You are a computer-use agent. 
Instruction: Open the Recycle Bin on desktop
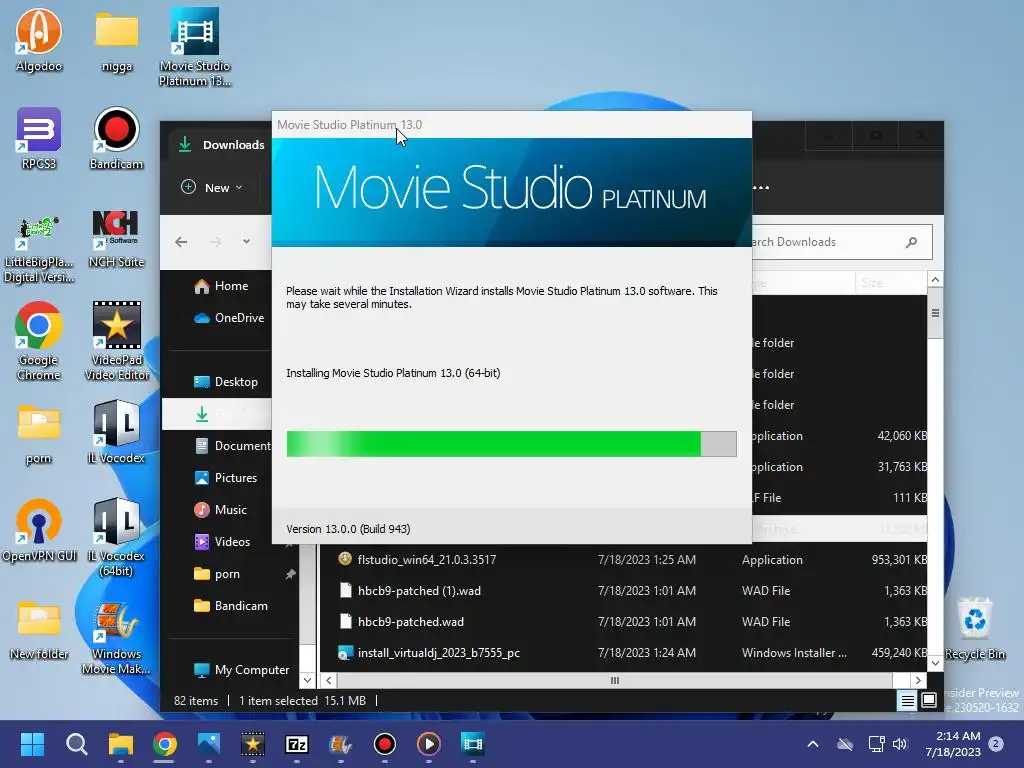coord(974,628)
